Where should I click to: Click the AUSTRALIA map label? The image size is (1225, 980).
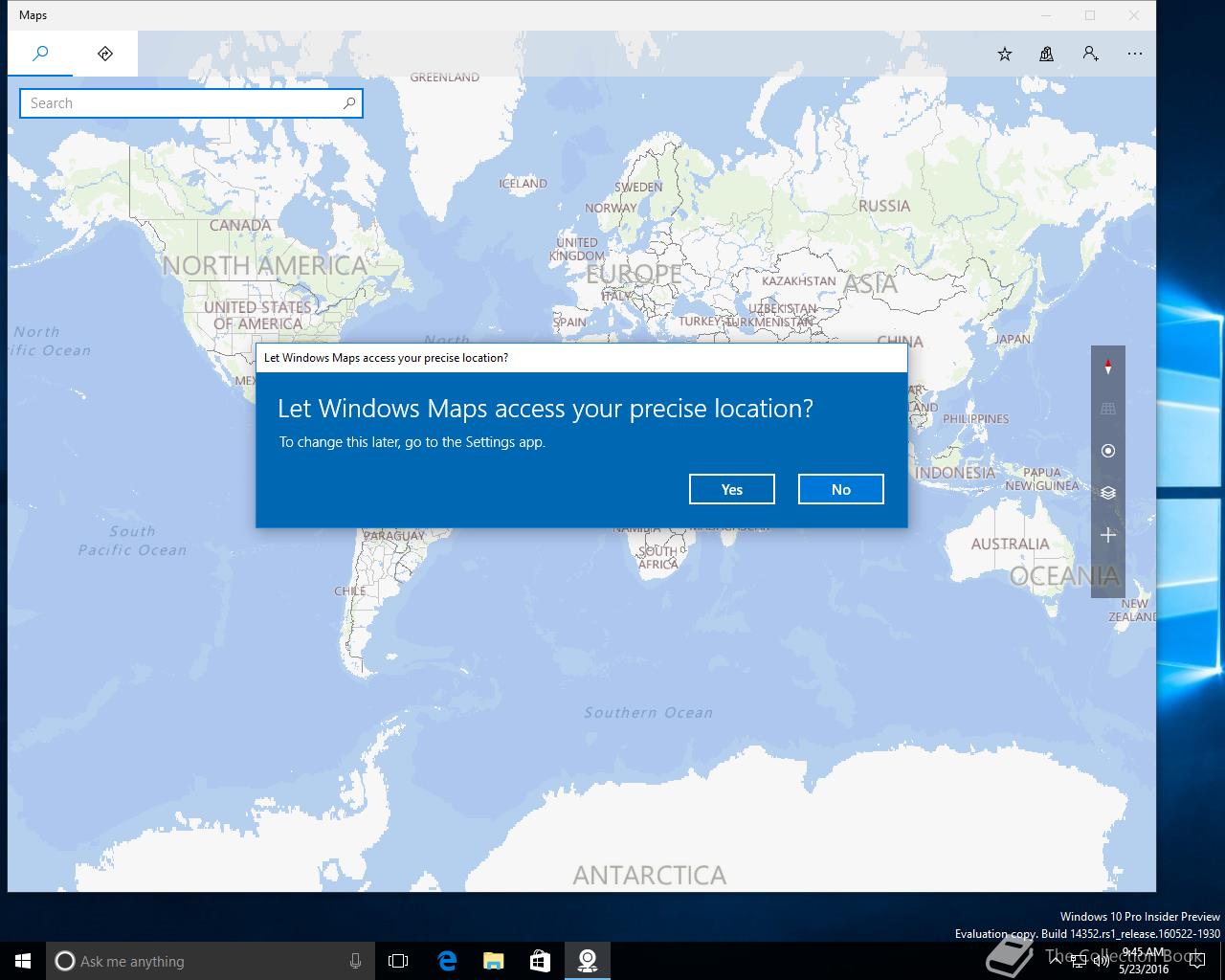coord(1011,544)
